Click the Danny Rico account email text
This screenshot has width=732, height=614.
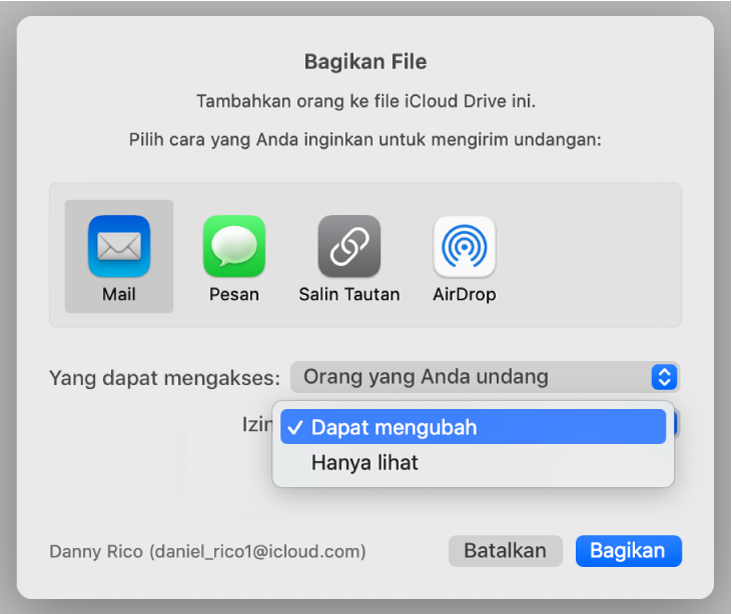tap(207, 552)
